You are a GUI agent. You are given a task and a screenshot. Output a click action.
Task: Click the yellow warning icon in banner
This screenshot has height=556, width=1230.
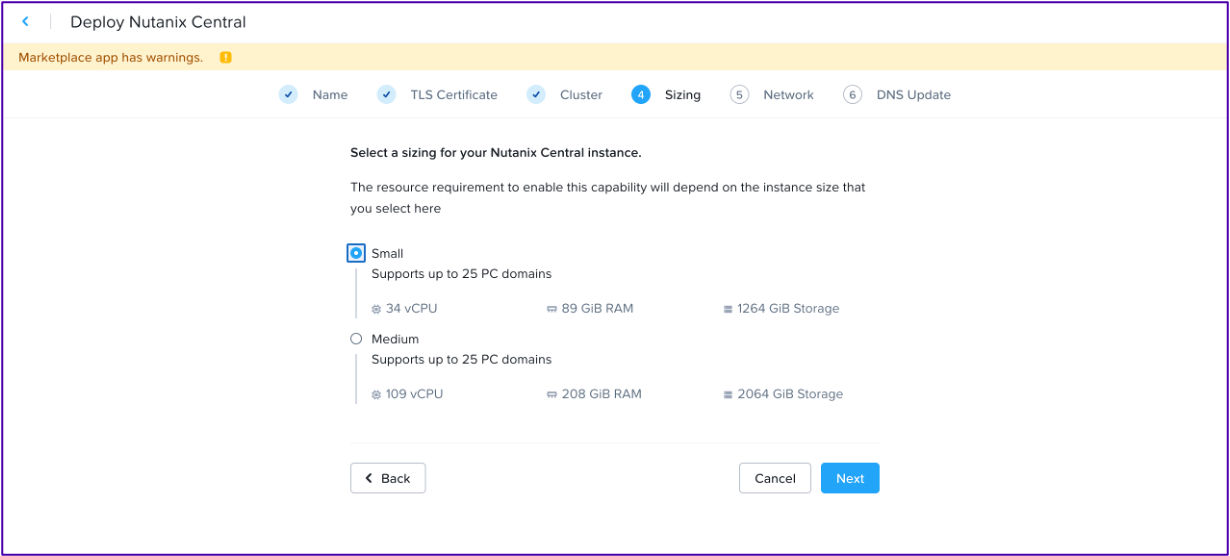(x=225, y=57)
